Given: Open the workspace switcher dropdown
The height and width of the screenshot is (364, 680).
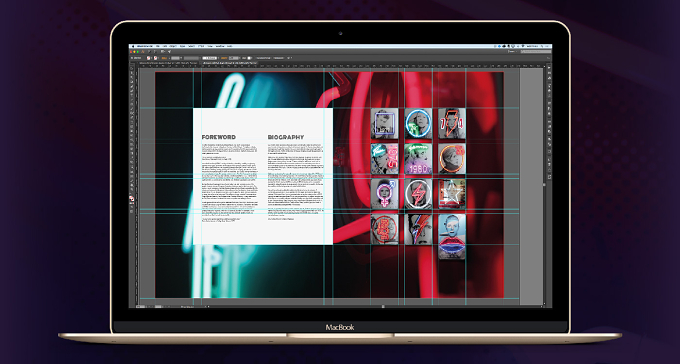Looking at the screenshot, I should [512, 52].
